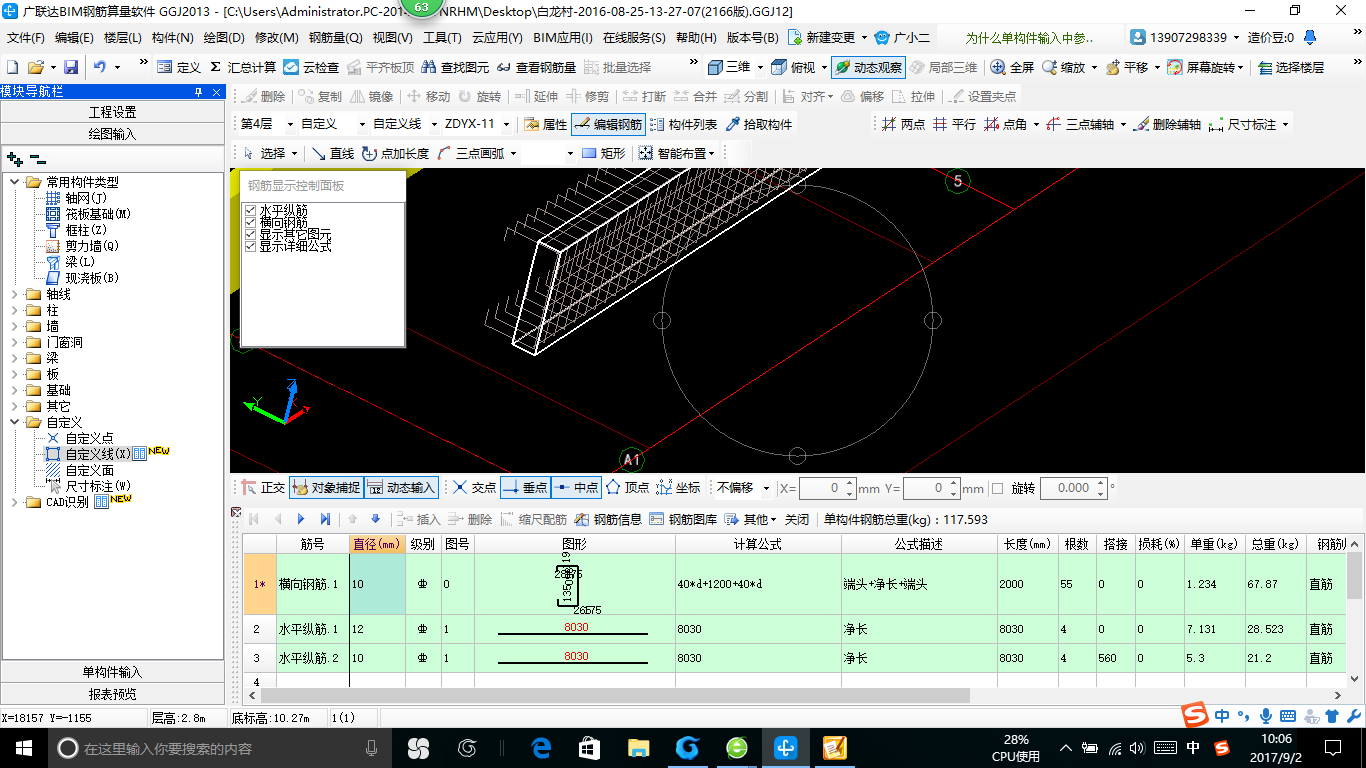Select the 移动 move tool
Viewport: 1366px width, 768px height.
click(429, 97)
